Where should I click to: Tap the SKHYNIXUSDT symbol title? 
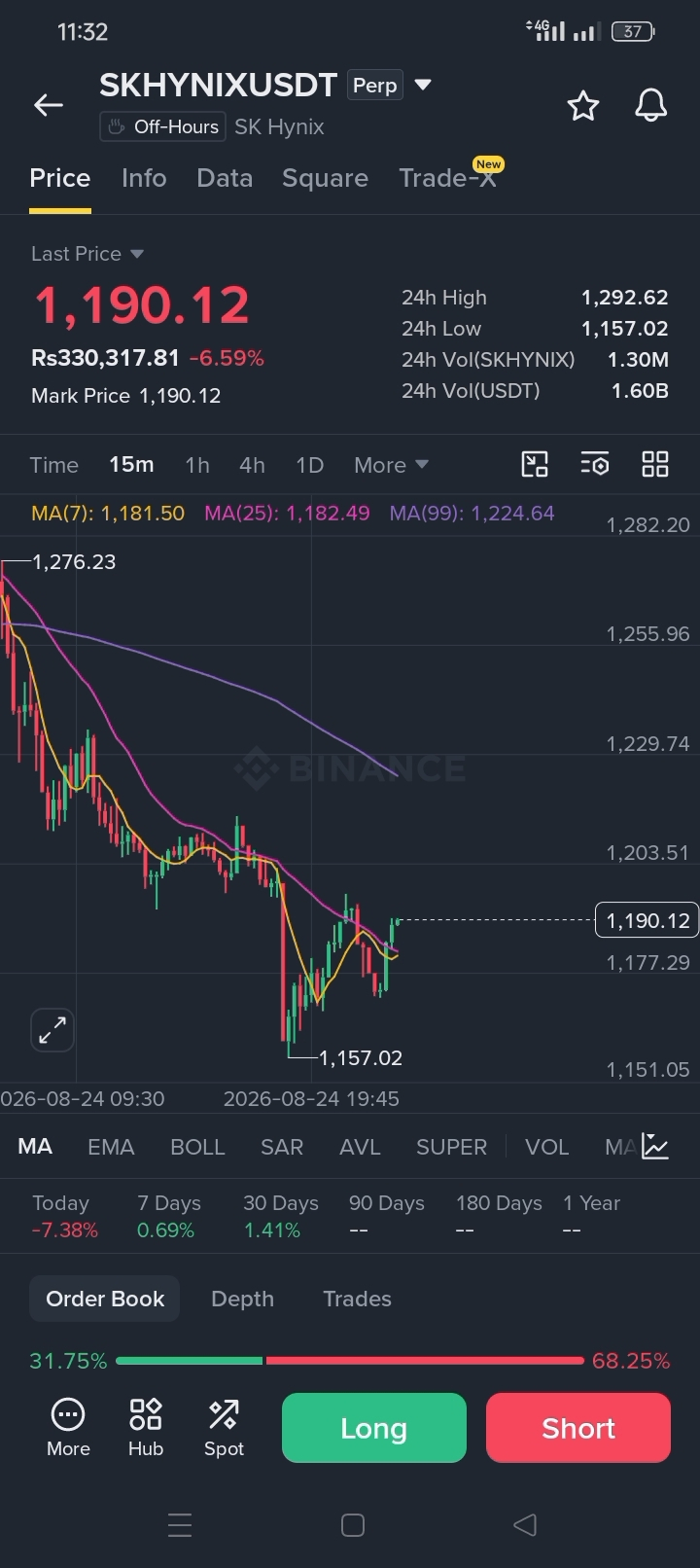[218, 86]
